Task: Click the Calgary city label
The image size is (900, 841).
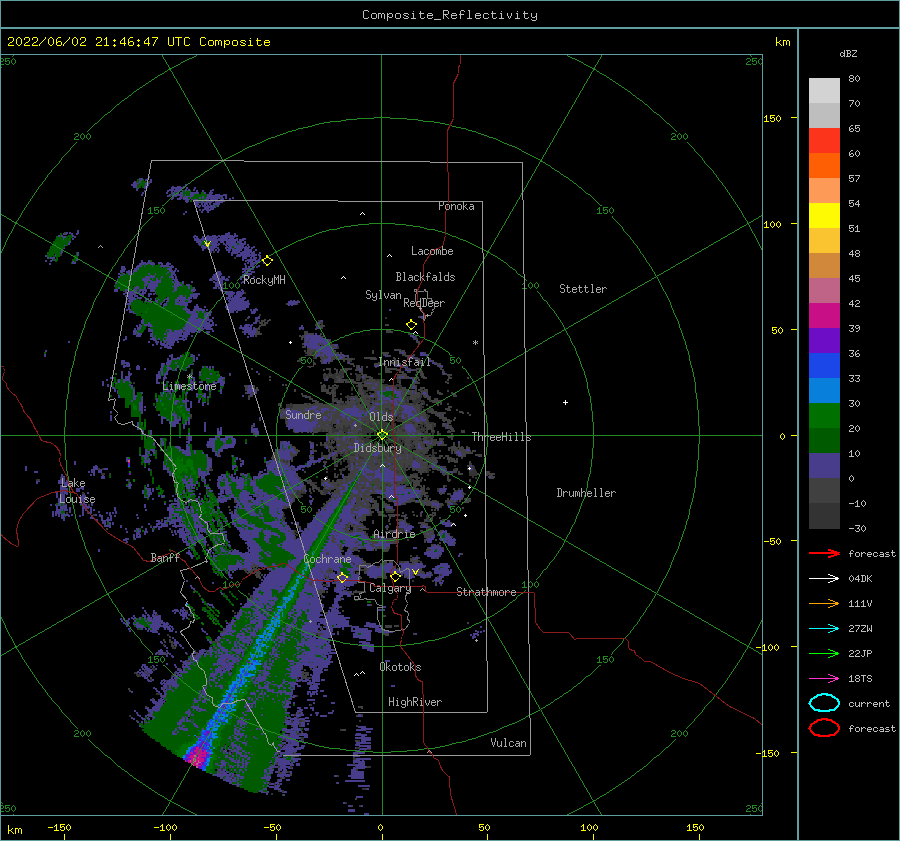Action: (x=390, y=588)
